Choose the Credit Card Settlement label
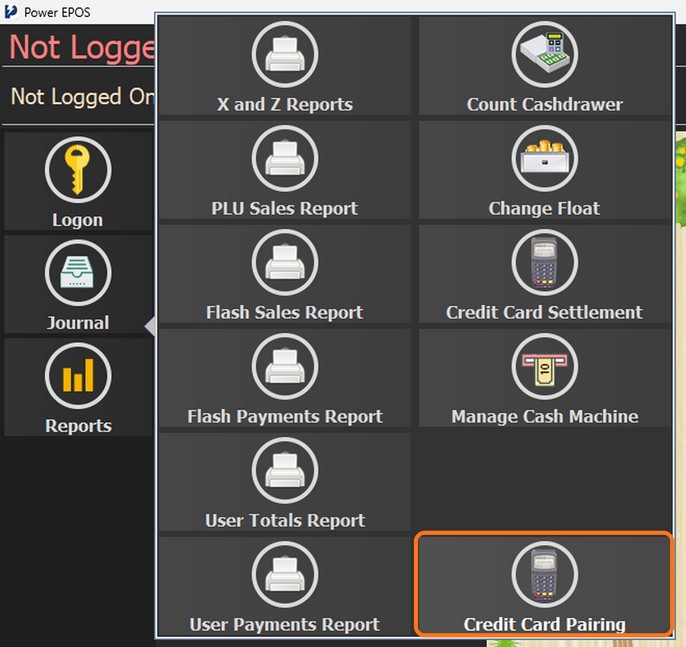 (x=545, y=313)
